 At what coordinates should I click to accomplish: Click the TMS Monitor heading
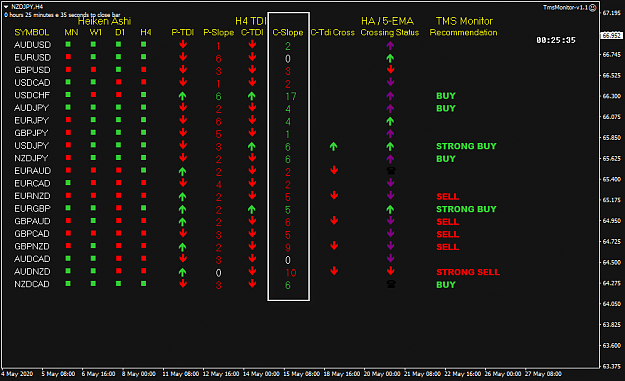tap(464, 21)
